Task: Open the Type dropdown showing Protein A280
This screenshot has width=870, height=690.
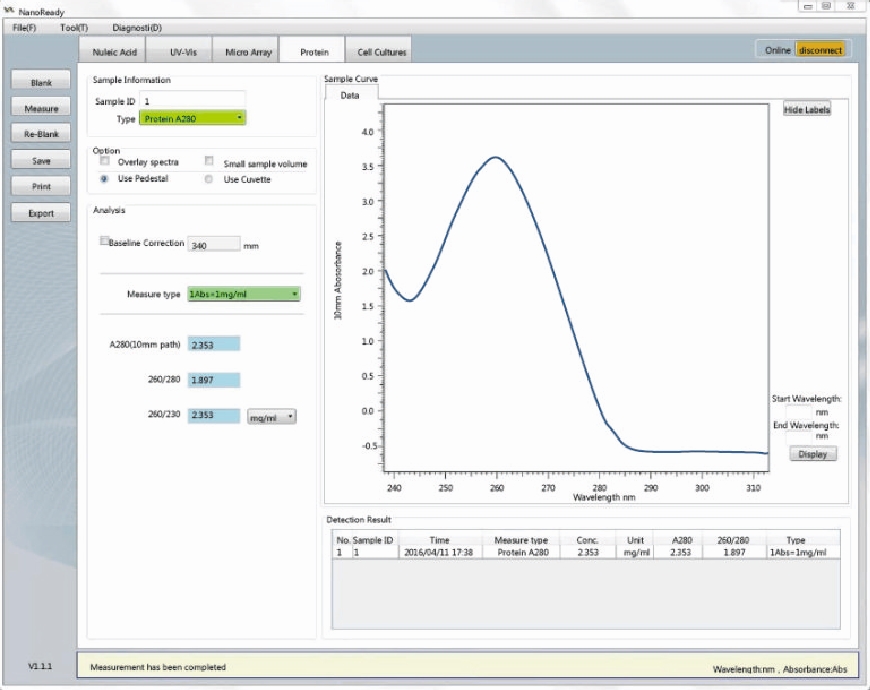Action: pos(192,118)
